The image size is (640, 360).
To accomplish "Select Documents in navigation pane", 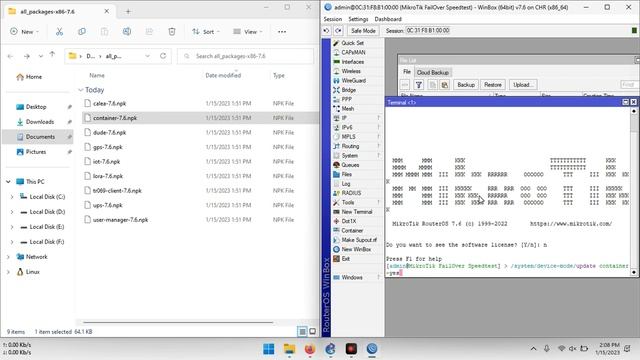I will pyautogui.click(x=38, y=137).
